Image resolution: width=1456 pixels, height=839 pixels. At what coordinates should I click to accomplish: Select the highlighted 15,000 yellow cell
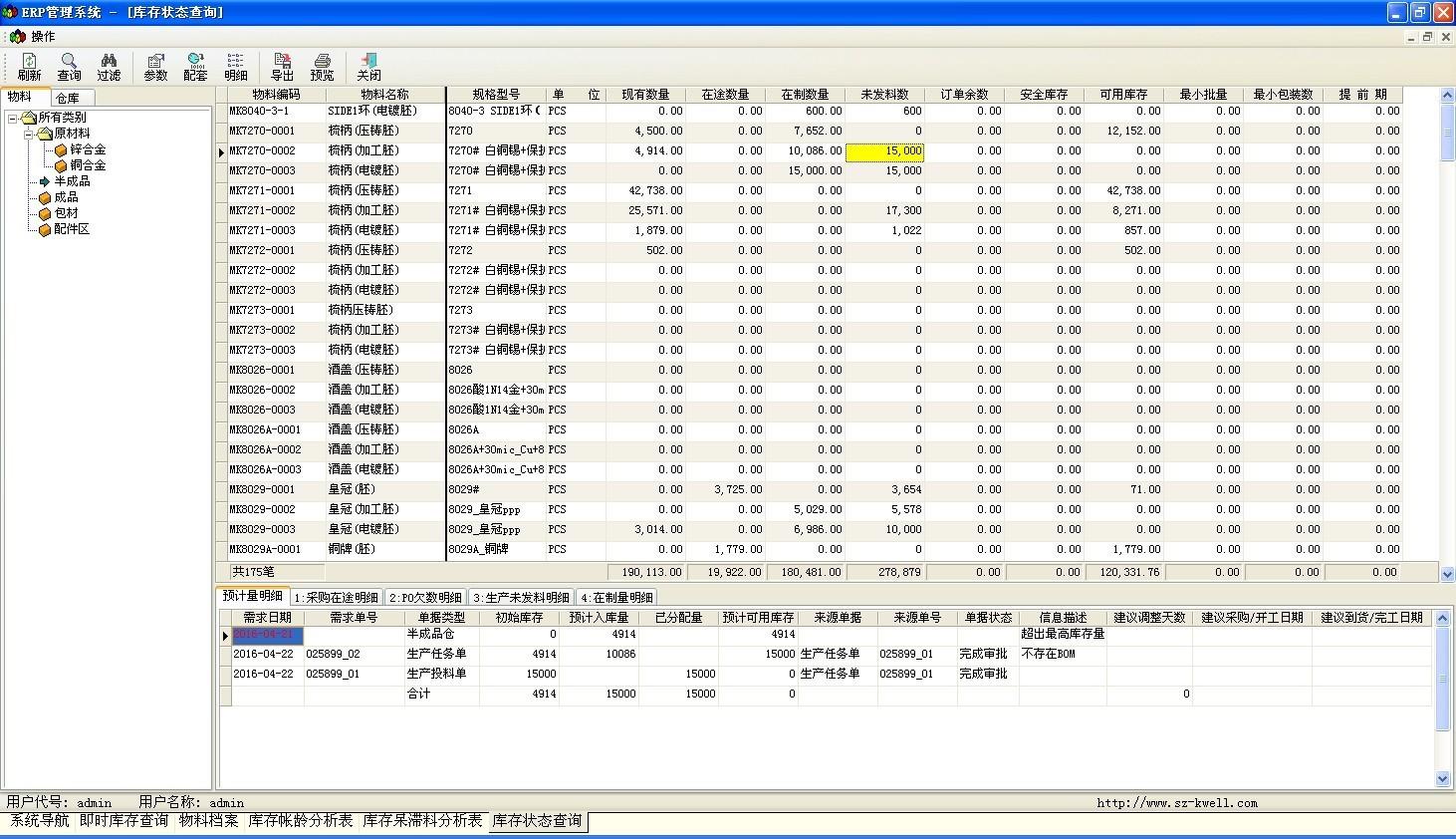tap(884, 151)
